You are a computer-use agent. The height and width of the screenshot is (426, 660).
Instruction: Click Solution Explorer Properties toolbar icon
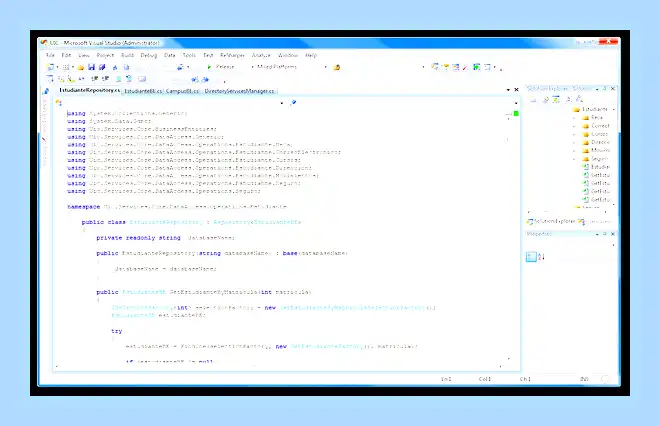point(533,99)
